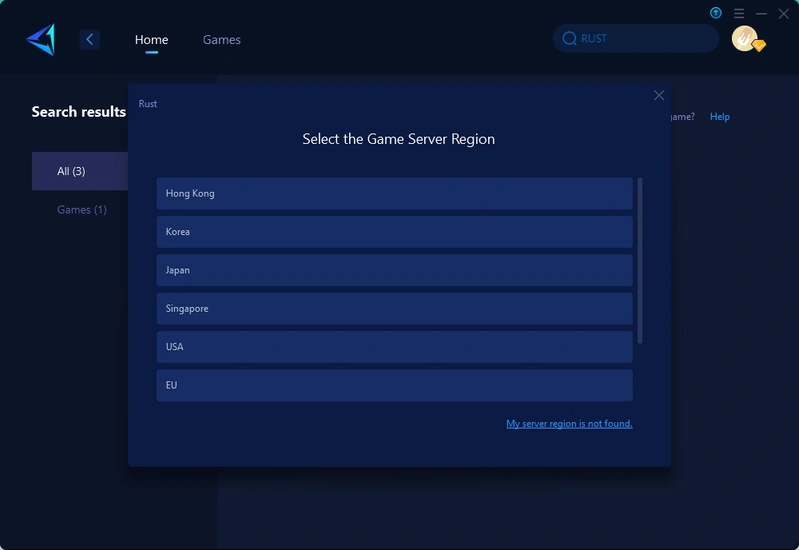Go back using the arrow button

(90, 40)
